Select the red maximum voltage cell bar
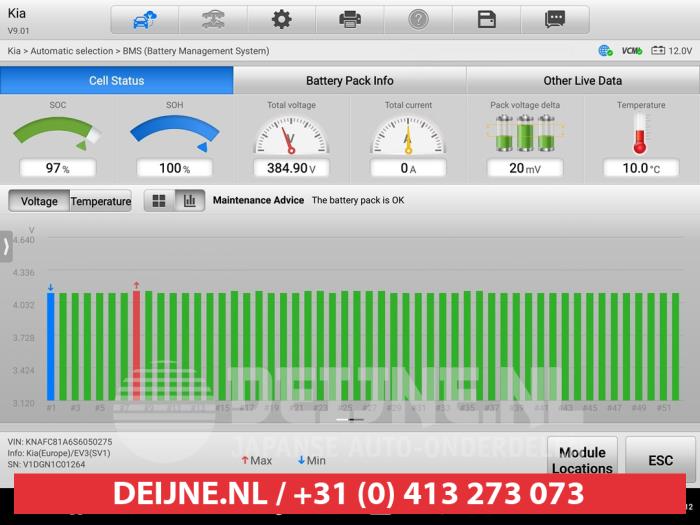The image size is (700, 525). [x=136, y=345]
